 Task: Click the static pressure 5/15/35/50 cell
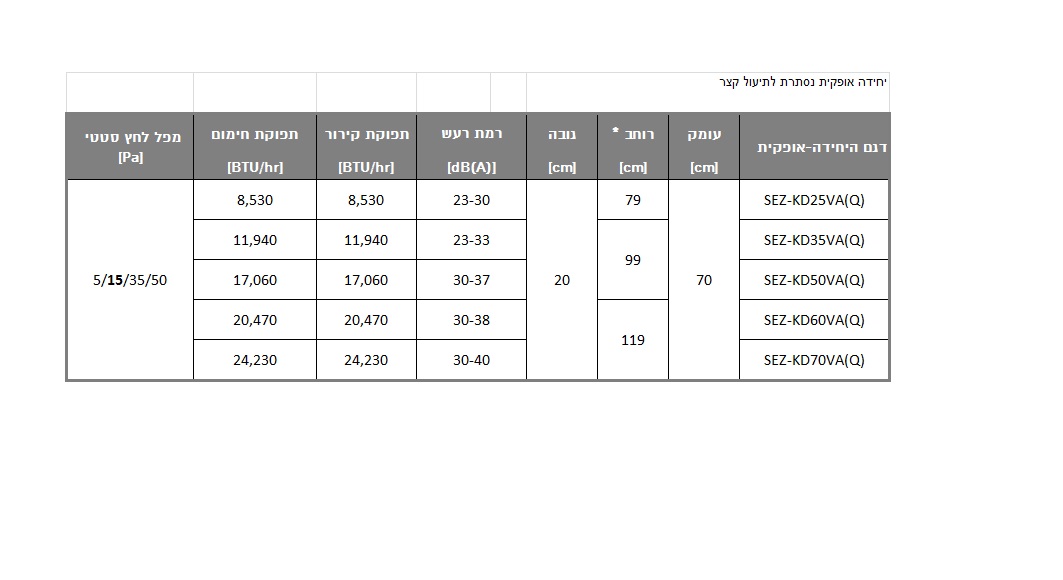[130, 280]
